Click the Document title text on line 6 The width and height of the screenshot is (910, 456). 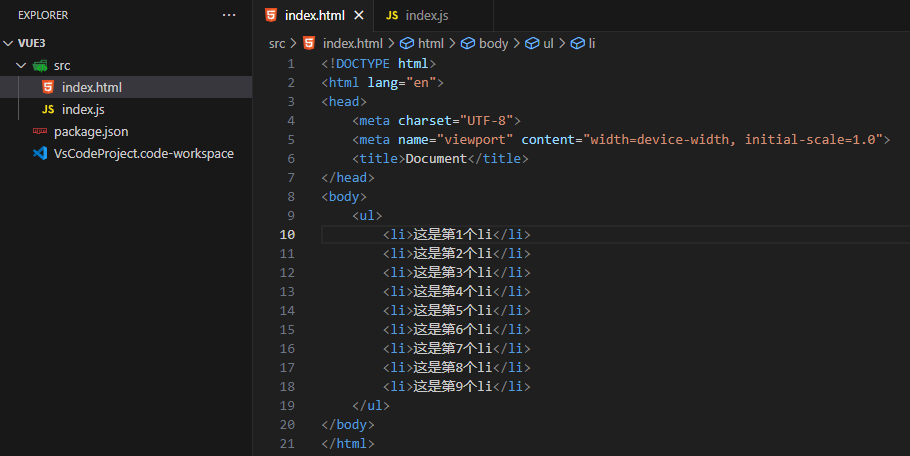pos(436,159)
